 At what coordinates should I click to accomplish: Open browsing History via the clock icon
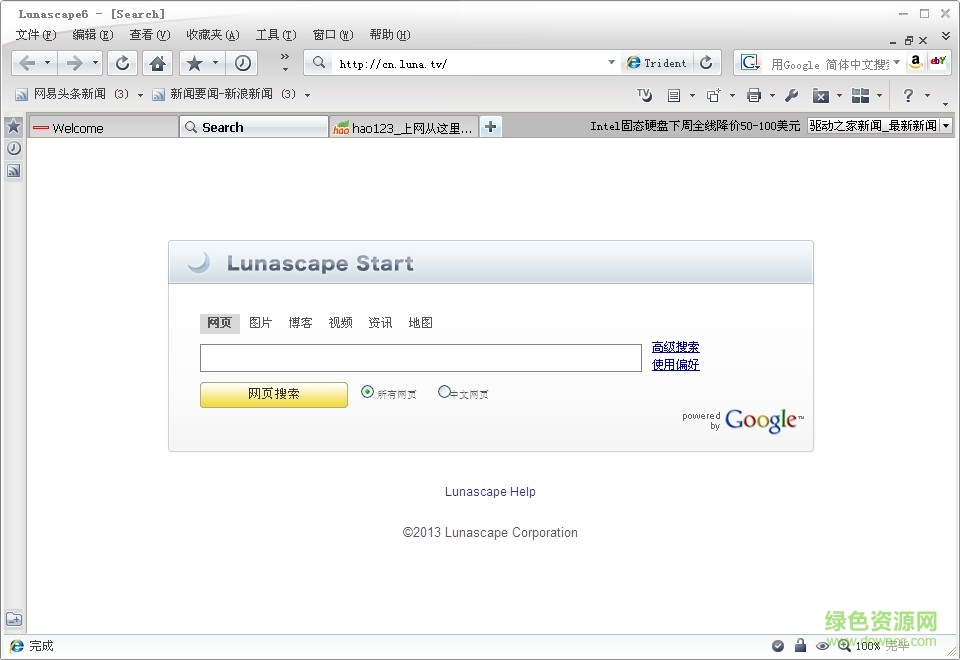[241, 62]
